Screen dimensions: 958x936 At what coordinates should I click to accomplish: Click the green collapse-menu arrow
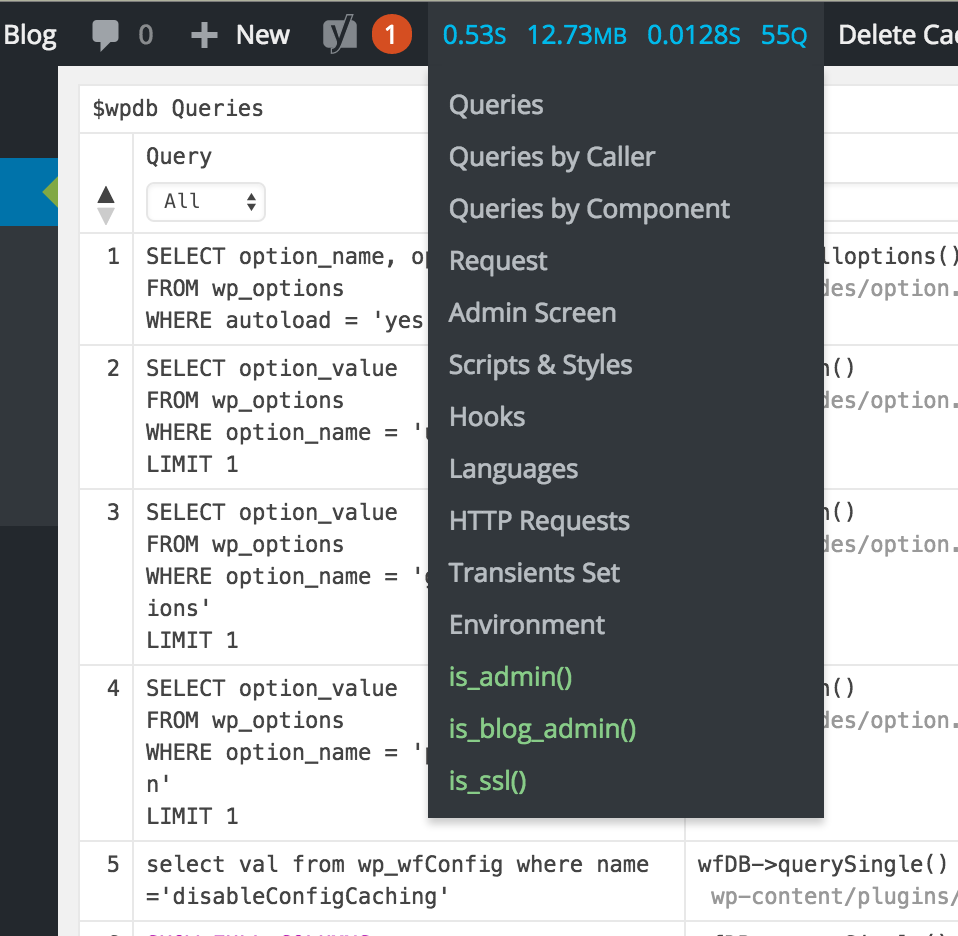[x=50, y=192]
